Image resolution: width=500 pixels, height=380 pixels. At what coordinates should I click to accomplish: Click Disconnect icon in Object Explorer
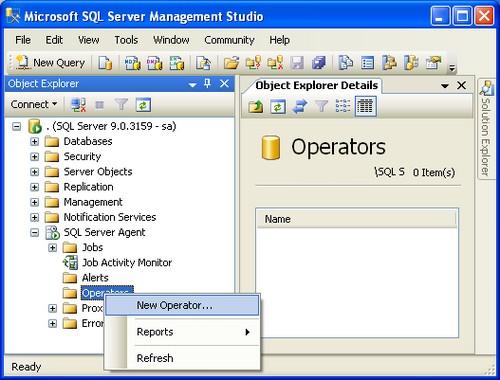pyautogui.click(x=78, y=105)
